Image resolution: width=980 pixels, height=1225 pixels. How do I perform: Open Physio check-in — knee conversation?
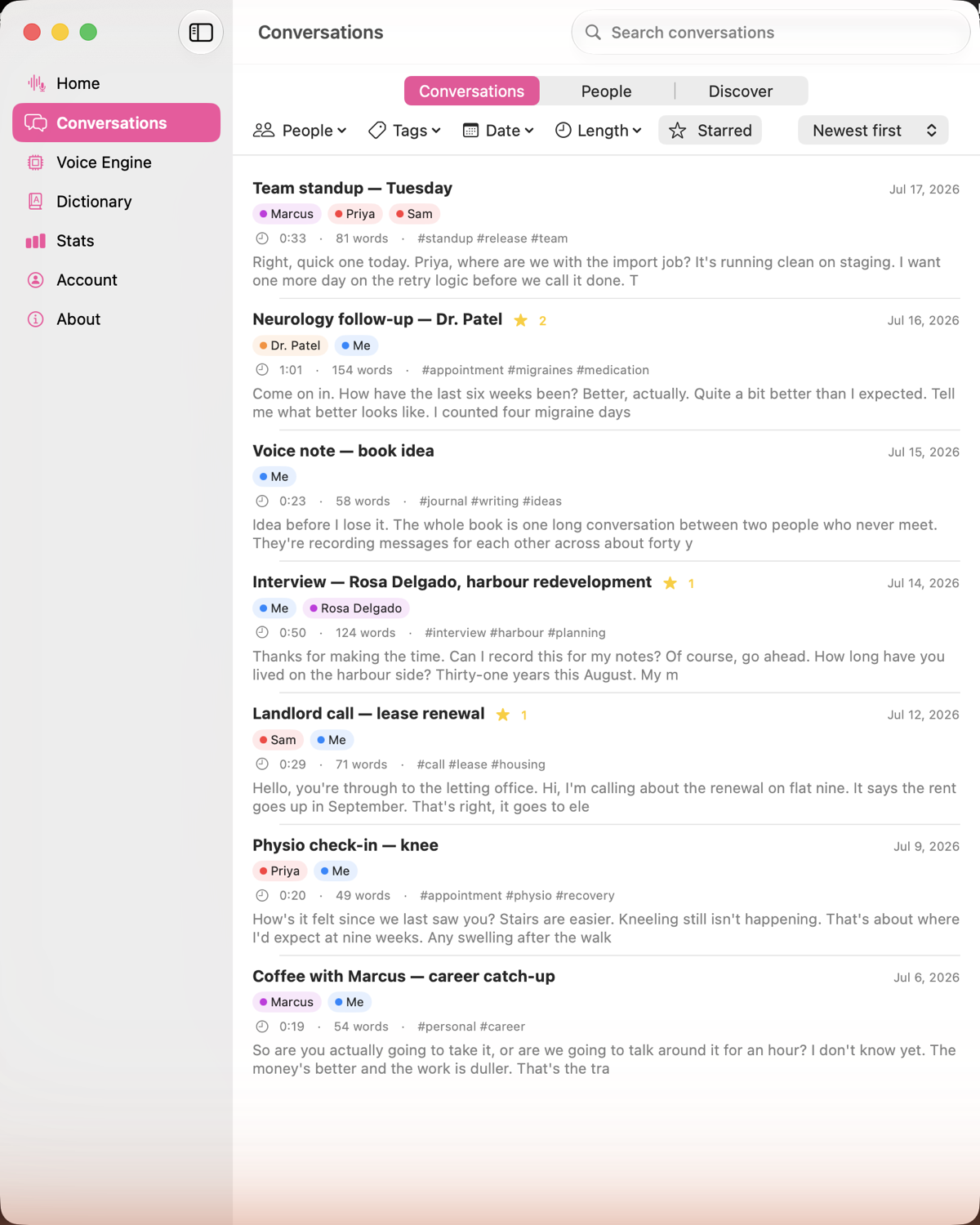click(x=606, y=891)
